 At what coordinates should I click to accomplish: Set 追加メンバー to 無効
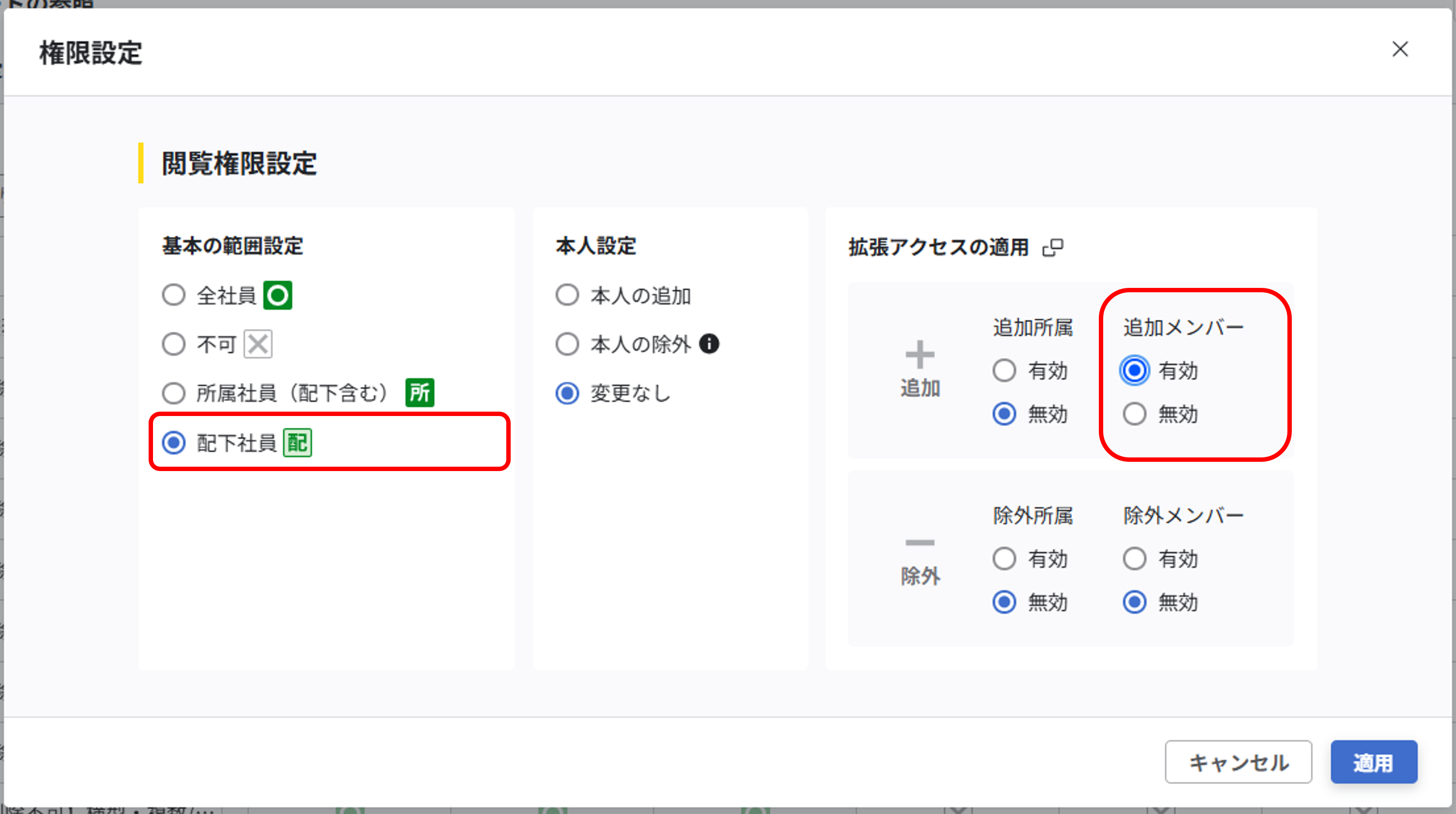(x=1134, y=414)
